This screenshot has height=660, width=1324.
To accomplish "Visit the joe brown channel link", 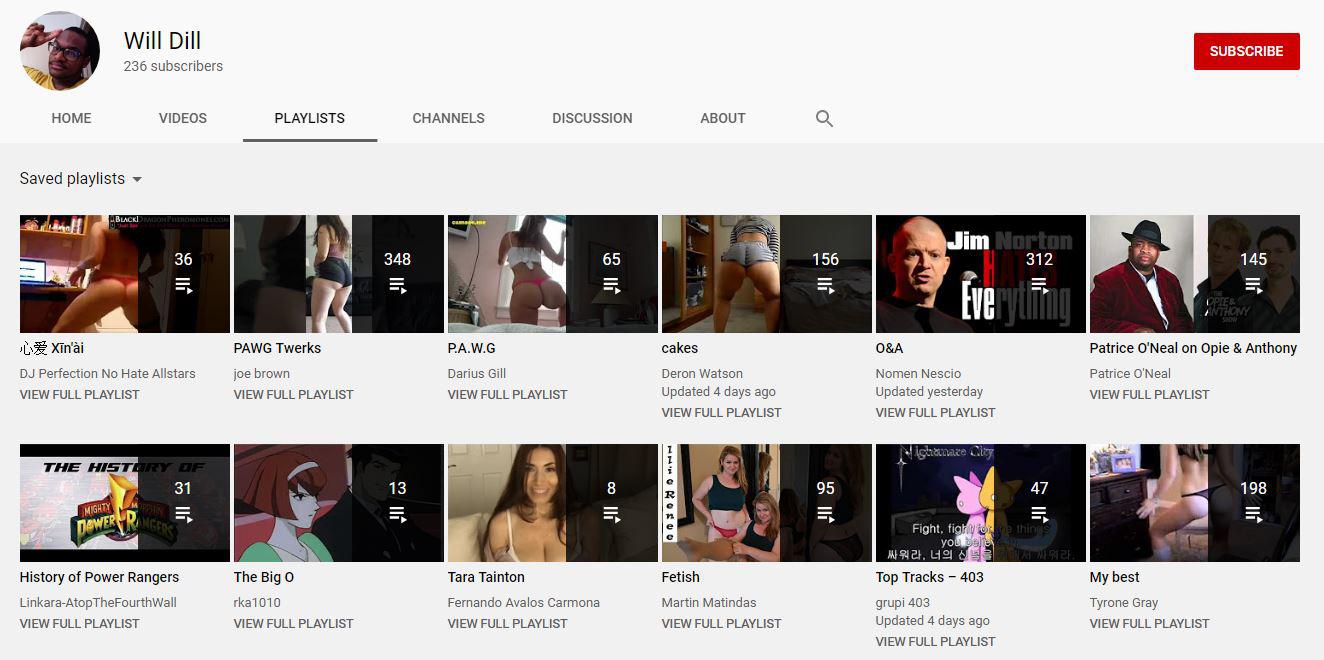I will tap(262, 374).
